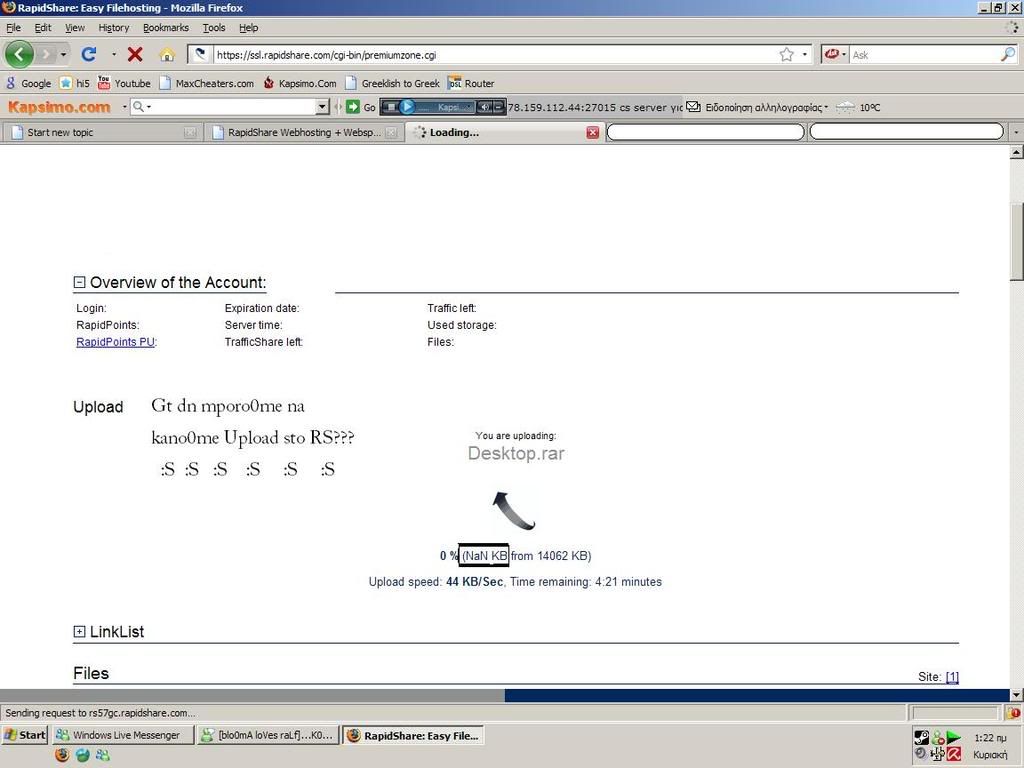This screenshot has width=1024, height=768.
Task: Expand the LinkList section
Action: tap(80, 632)
